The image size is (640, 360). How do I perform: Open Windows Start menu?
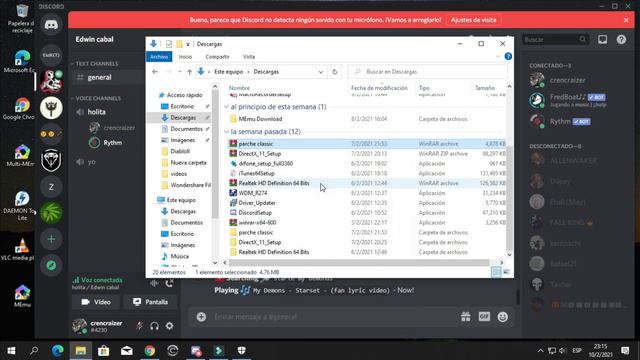coord(11,351)
